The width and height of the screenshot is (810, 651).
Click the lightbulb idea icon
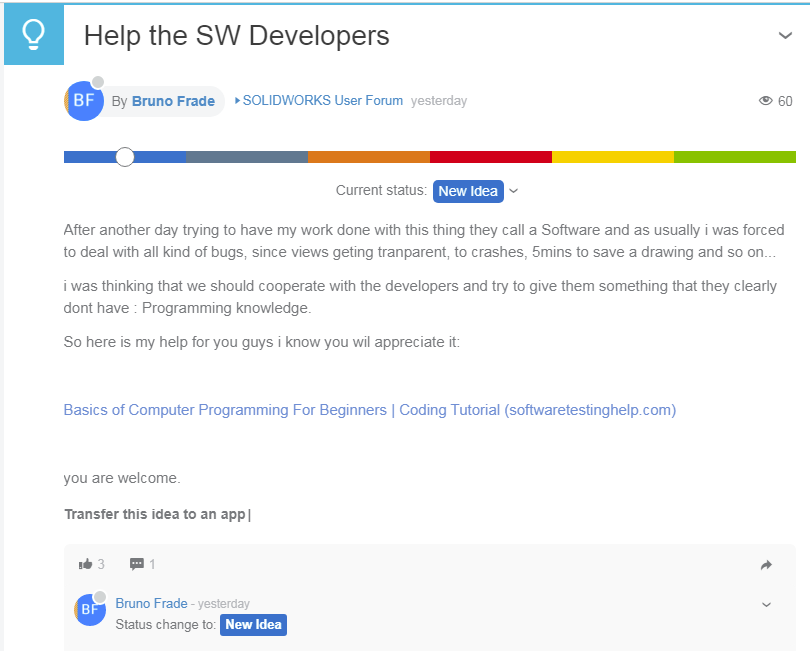coord(34,35)
